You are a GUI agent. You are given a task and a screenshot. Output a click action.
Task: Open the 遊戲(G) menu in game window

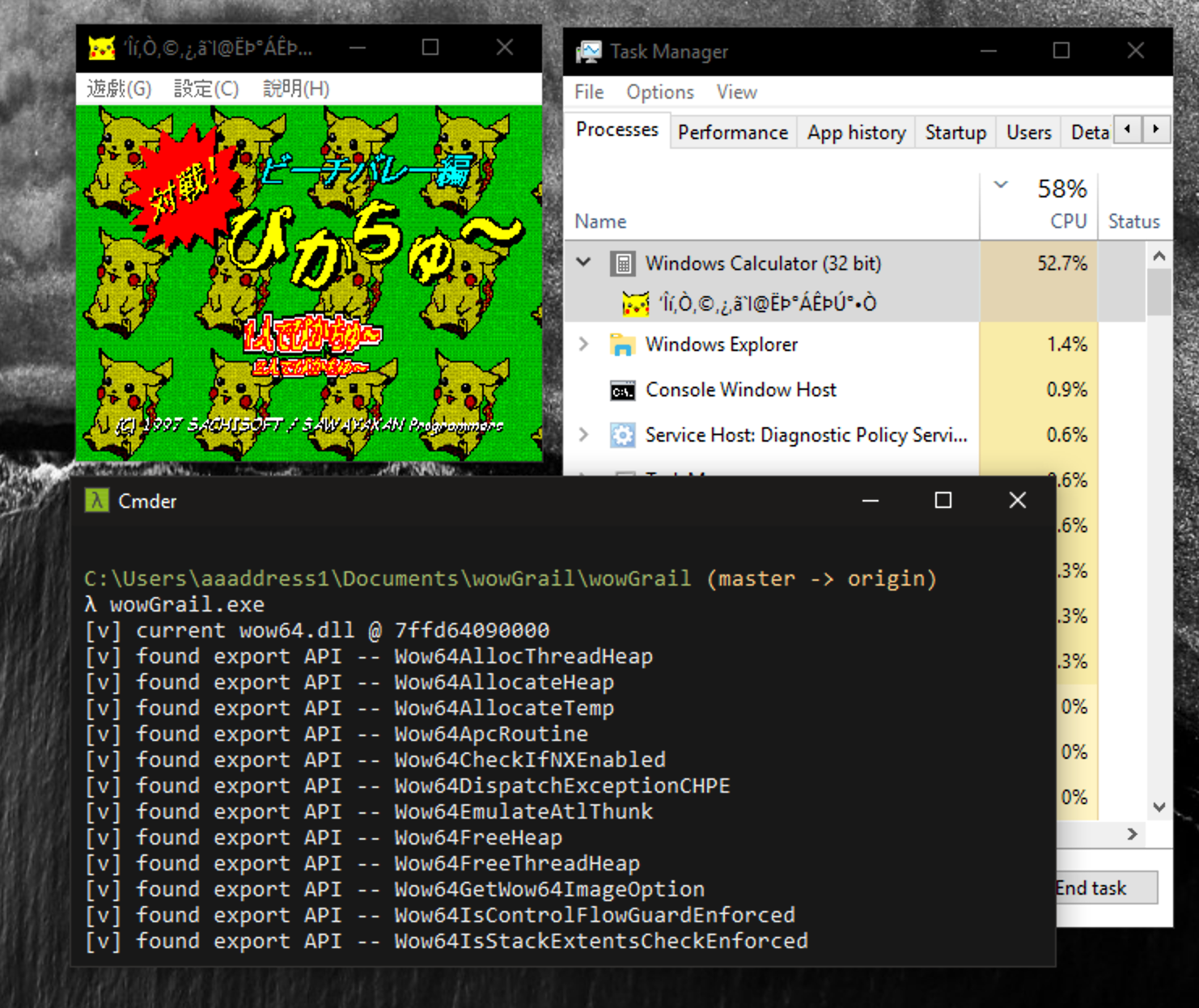point(119,89)
